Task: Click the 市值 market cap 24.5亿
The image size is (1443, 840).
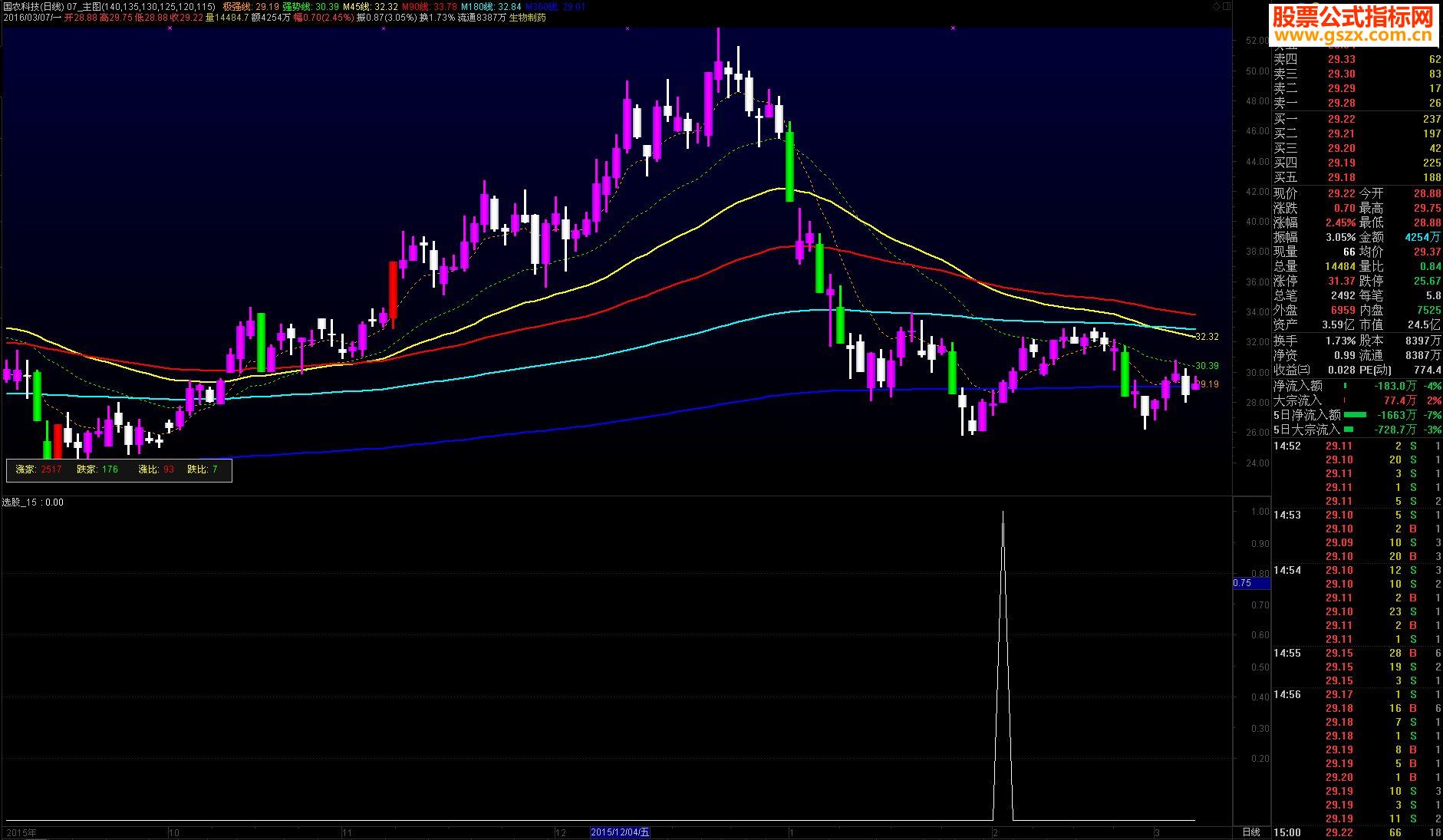Action: [x=1425, y=324]
